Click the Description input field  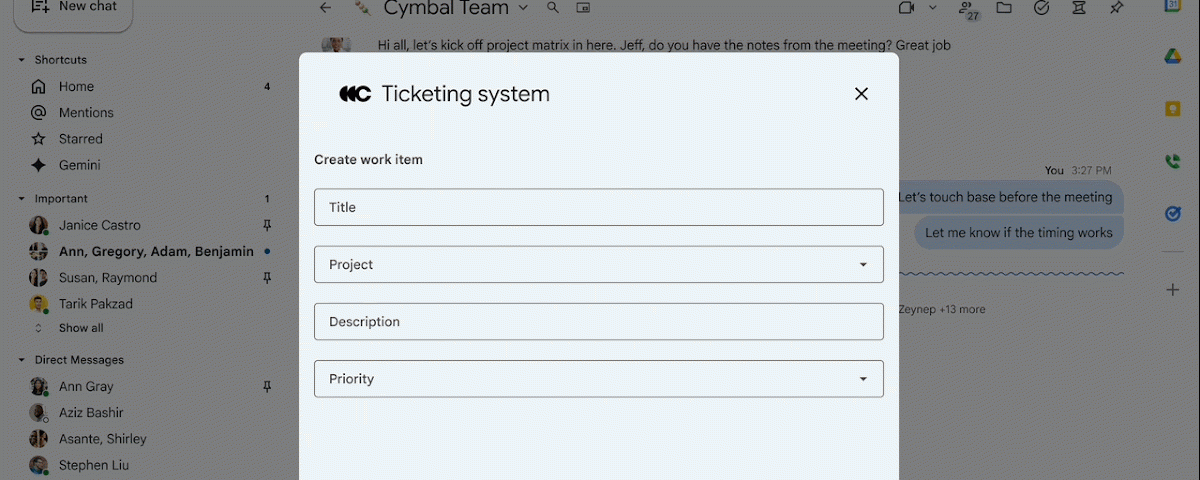(x=599, y=322)
